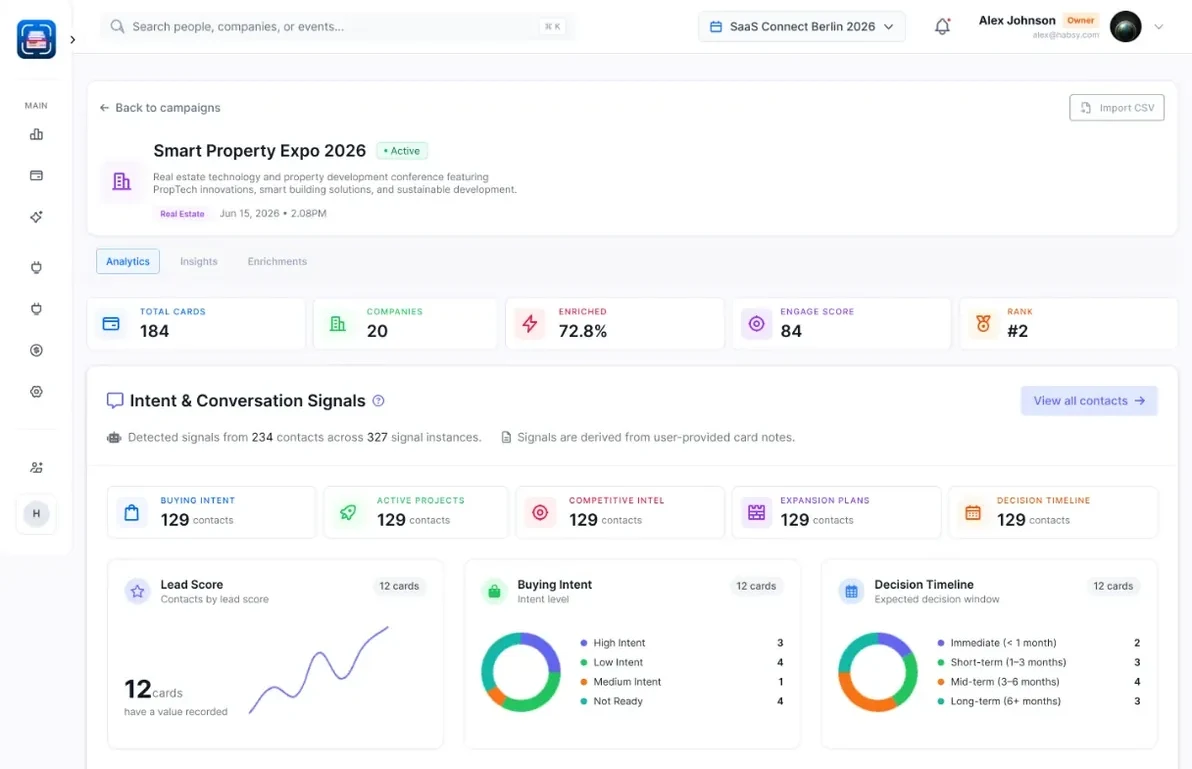Image resolution: width=1192 pixels, height=769 pixels.
Task: Open the plug icon just below the sparkle icon
Action: (36, 267)
